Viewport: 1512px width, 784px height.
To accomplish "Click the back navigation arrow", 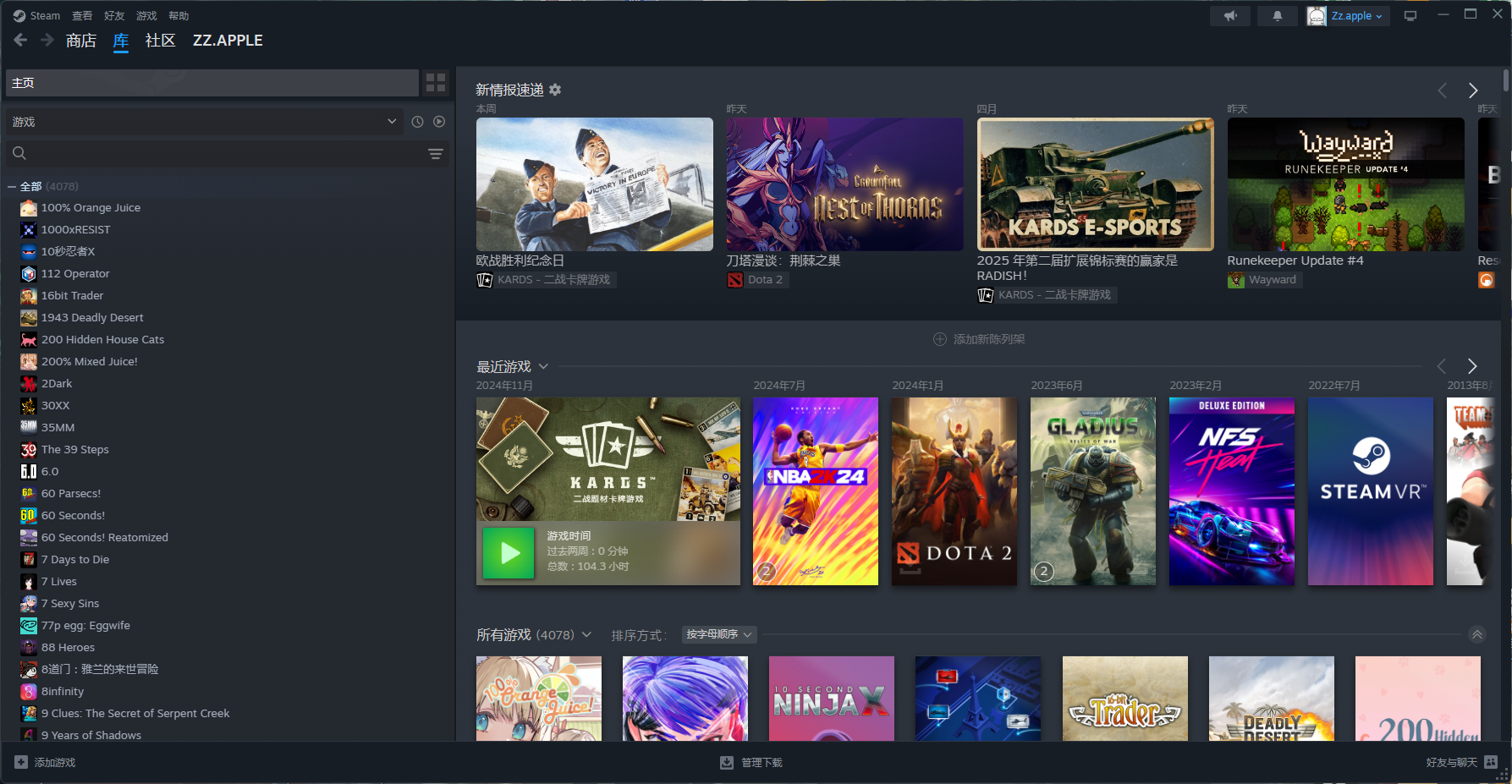I will (21, 40).
